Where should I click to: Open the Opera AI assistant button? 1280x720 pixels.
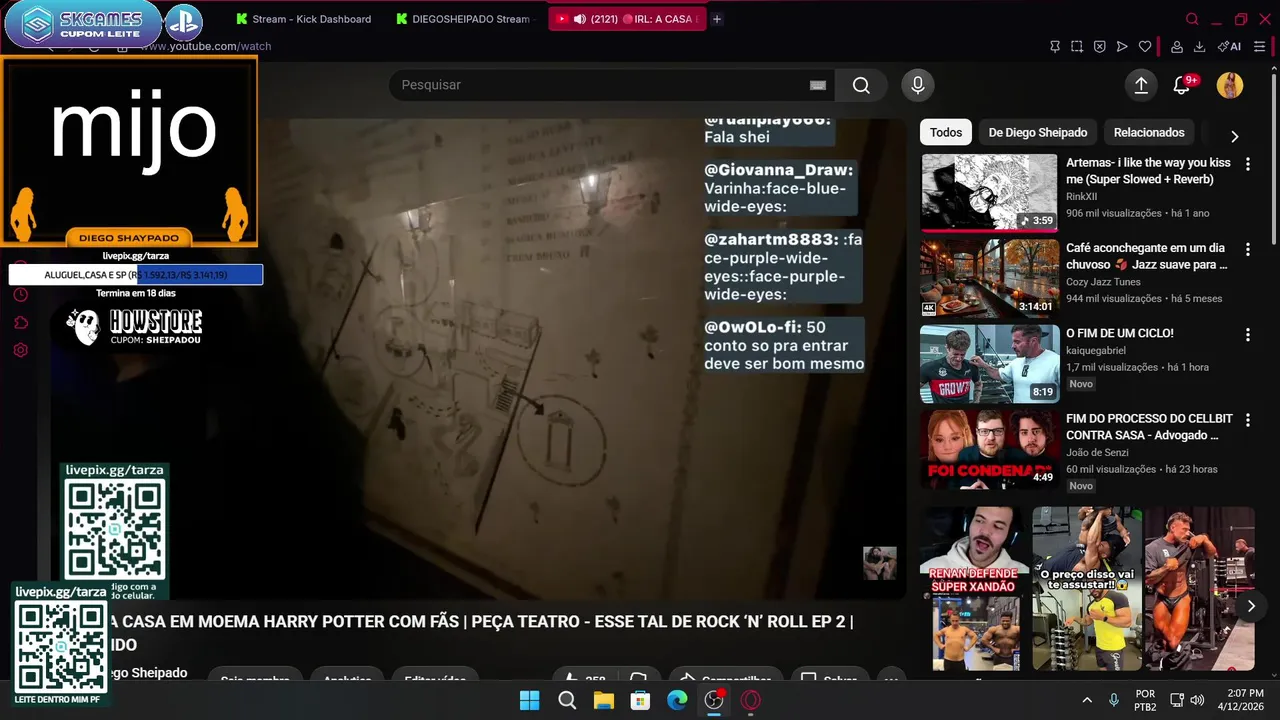coord(1229,46)
